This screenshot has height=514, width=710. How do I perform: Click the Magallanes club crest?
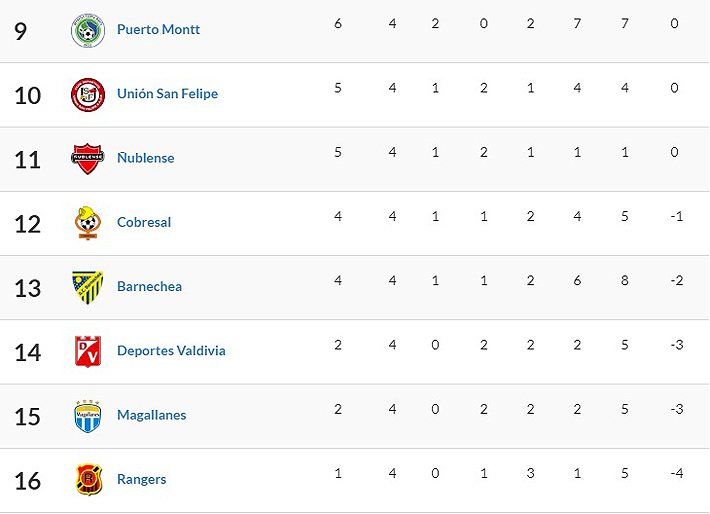[x=88, y=415]
